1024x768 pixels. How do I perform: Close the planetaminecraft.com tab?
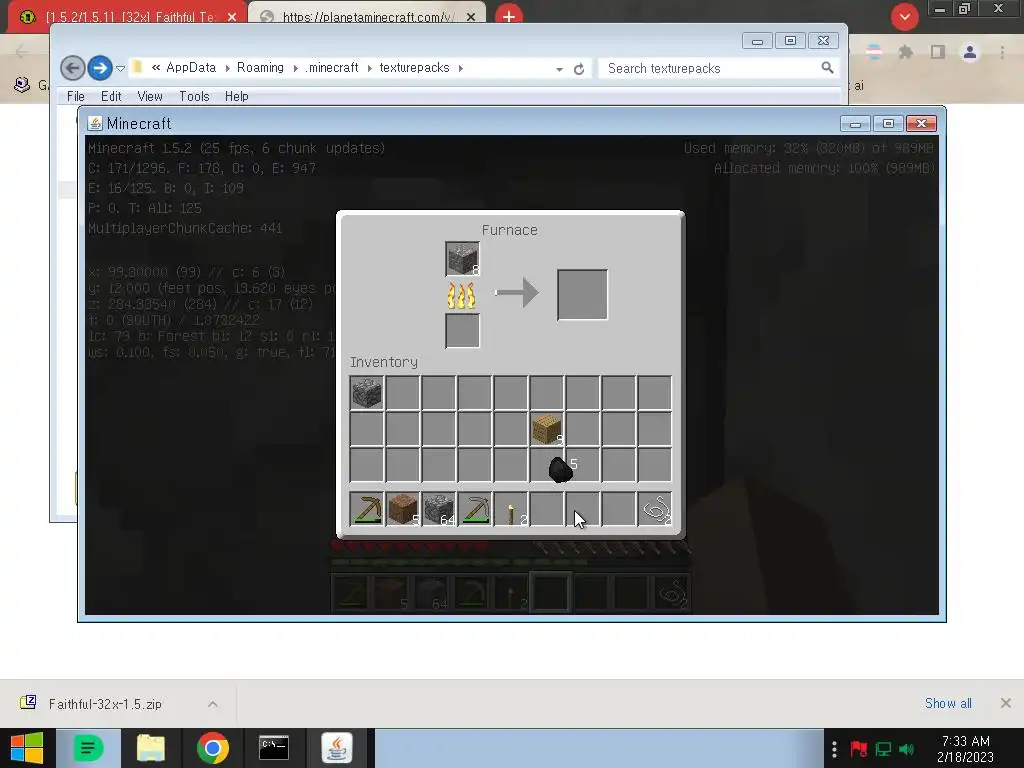(471, 17)
